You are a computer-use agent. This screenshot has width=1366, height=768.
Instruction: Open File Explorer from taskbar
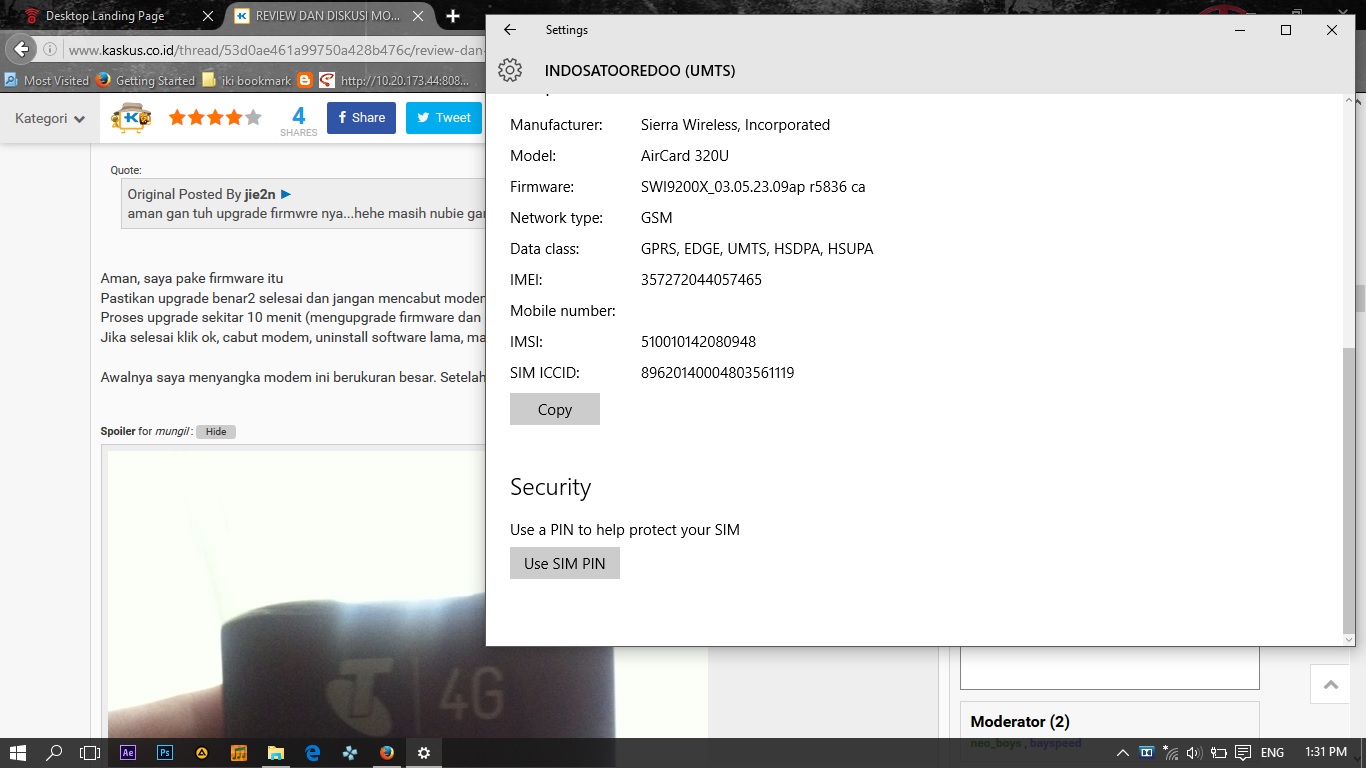(276, 753)
